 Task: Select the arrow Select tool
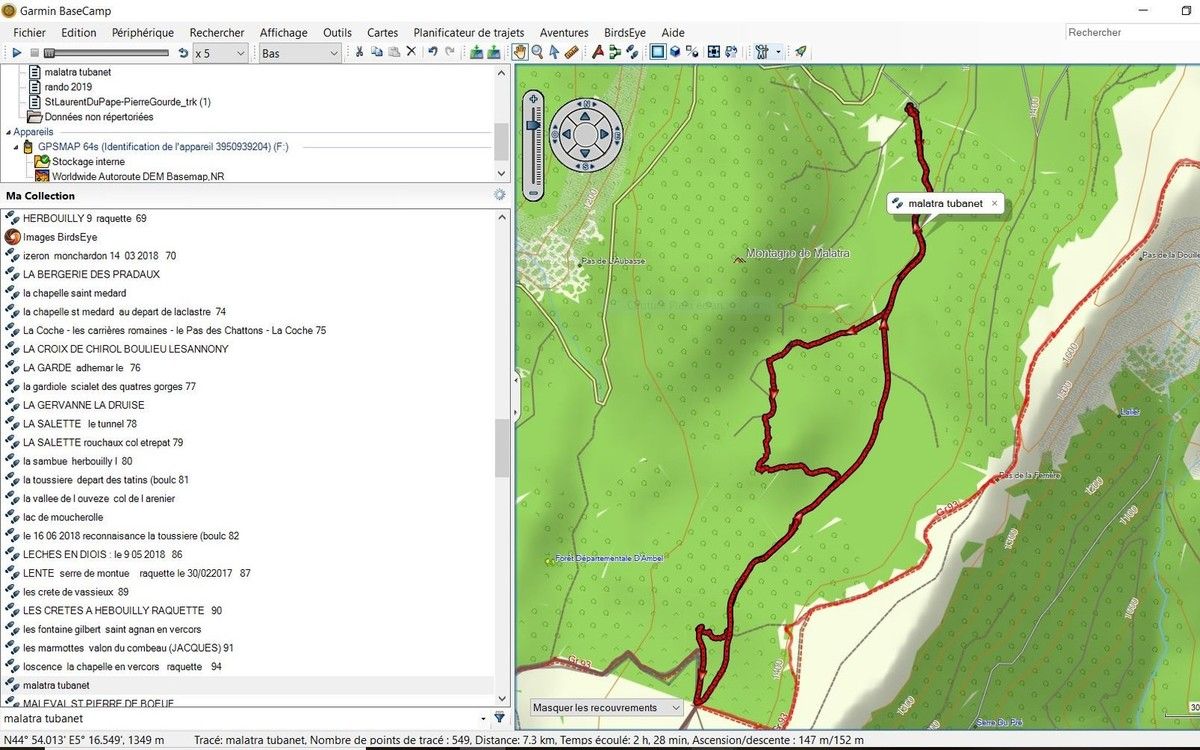click(x=554, y=52)
